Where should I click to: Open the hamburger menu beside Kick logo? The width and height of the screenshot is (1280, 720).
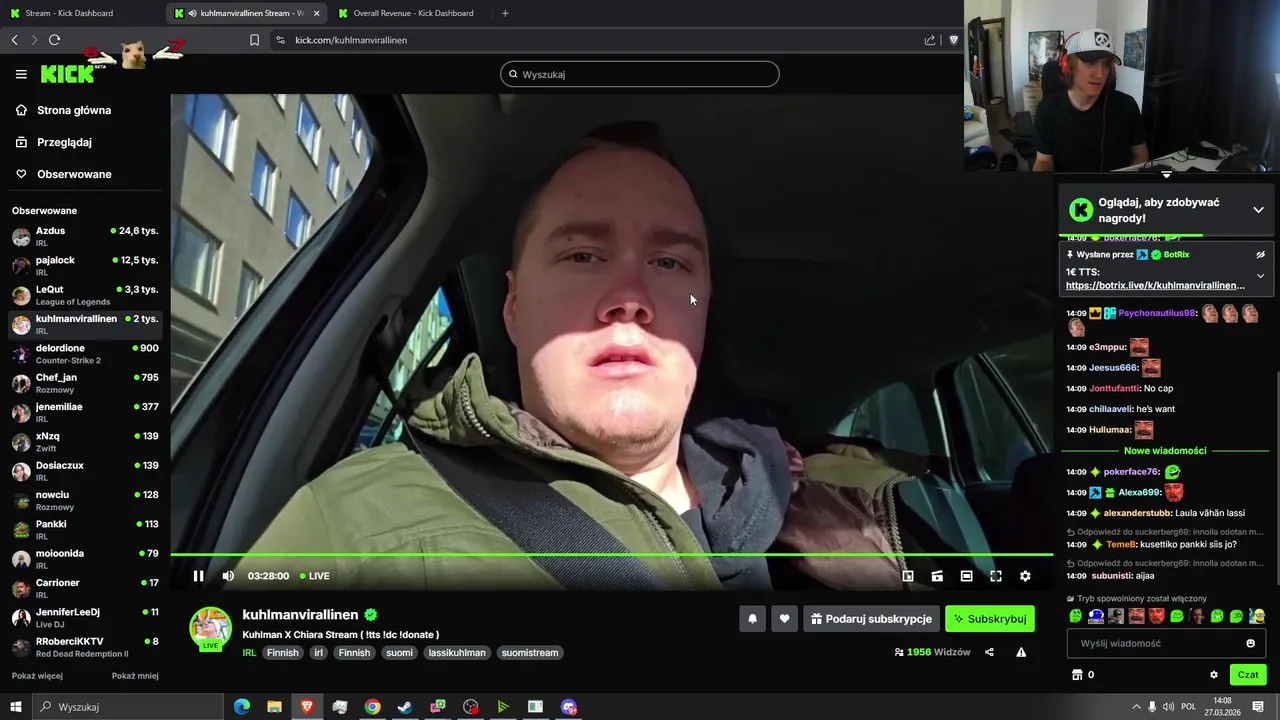pyautogui.click(x=21, y=74)
